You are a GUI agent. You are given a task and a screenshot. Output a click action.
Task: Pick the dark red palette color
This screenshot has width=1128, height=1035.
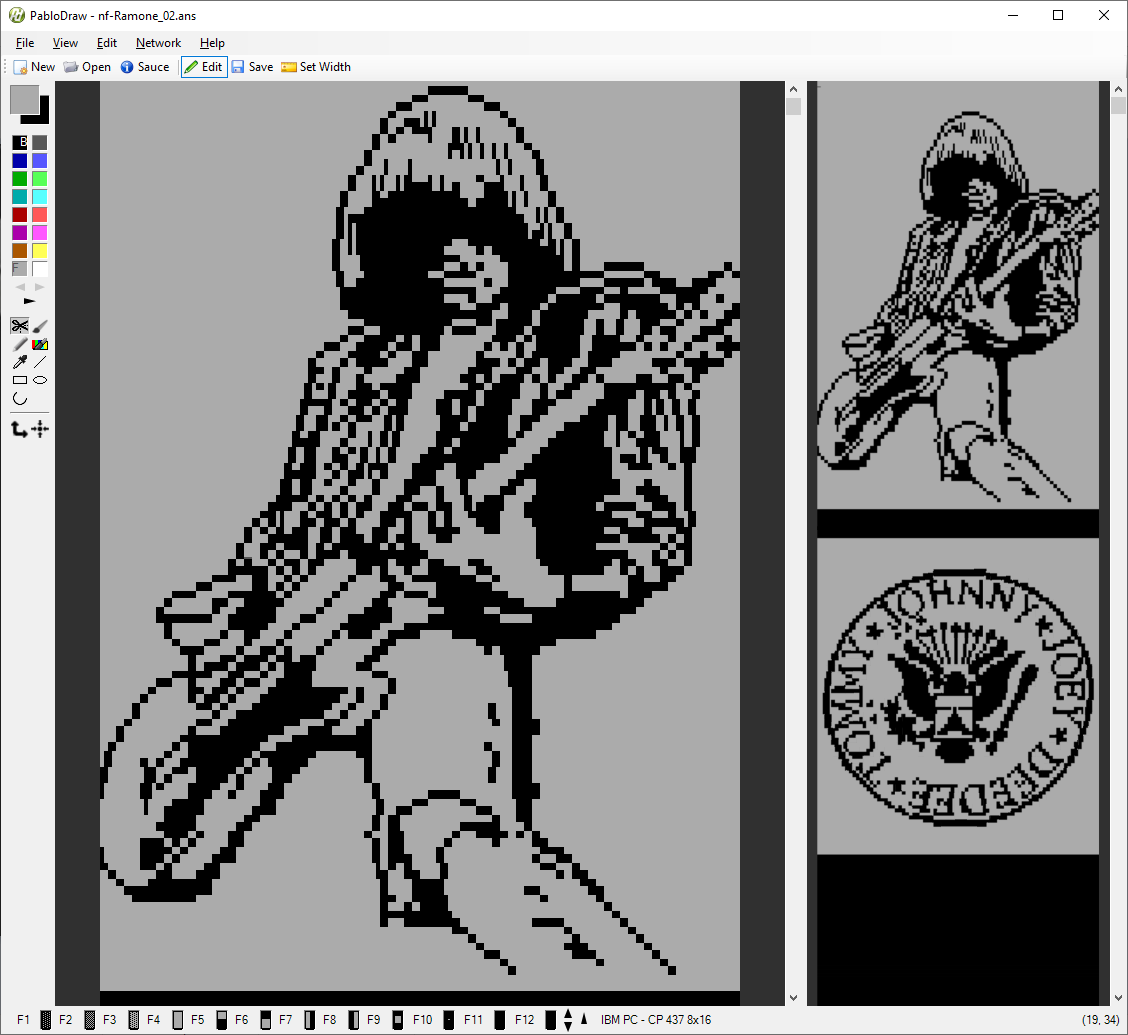(19, 214)
